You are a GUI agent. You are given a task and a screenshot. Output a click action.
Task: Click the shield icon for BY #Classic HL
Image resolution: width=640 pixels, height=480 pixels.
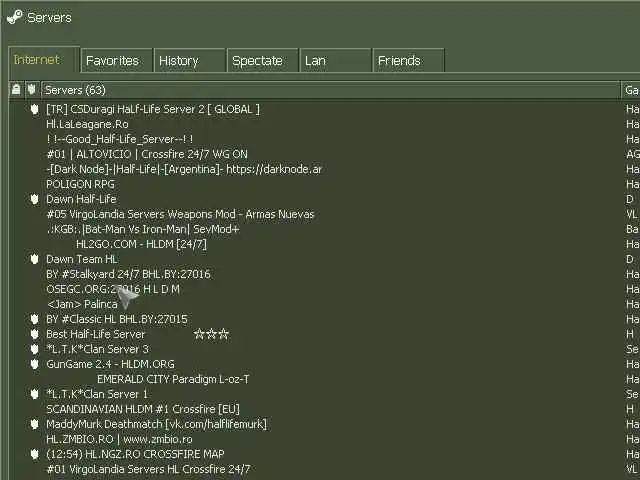[35, 319]
